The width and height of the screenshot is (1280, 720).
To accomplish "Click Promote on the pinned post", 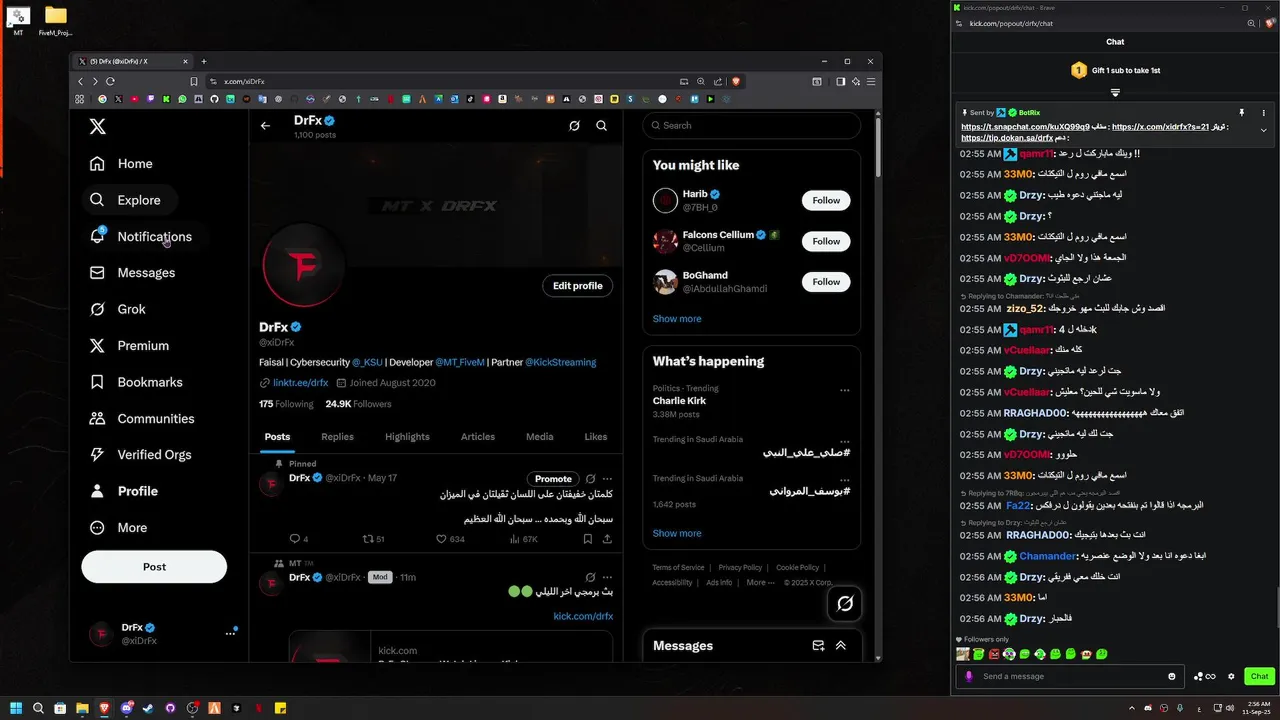I will (x=553, y=479).
